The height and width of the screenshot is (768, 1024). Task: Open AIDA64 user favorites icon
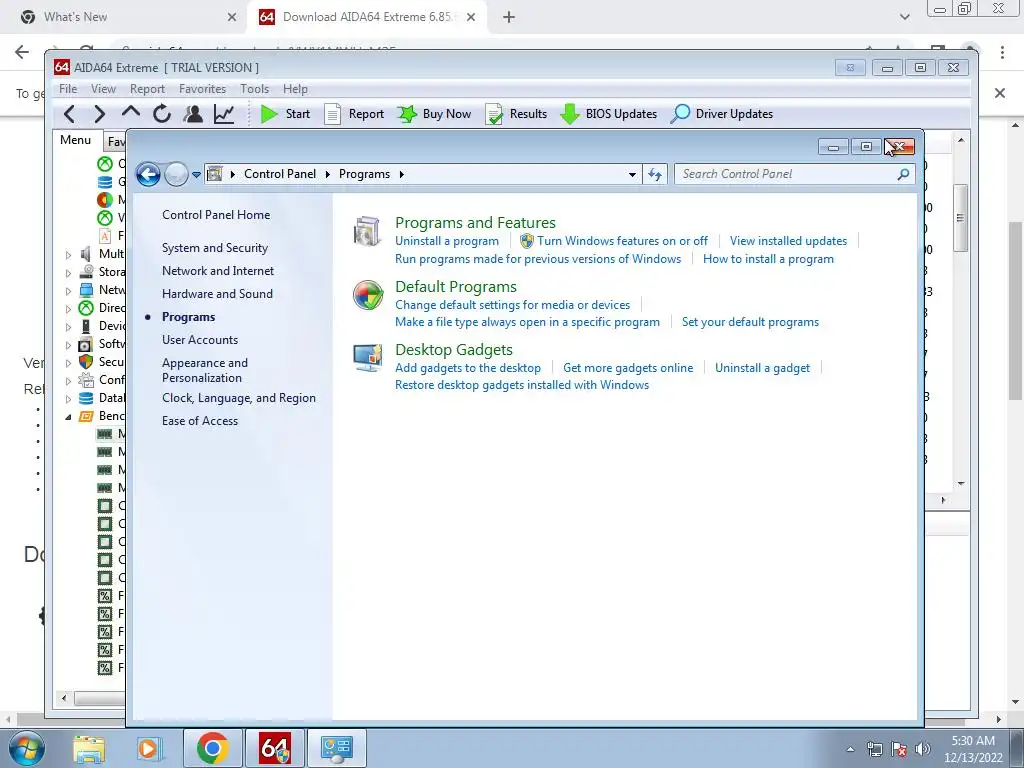click(193, 114)
